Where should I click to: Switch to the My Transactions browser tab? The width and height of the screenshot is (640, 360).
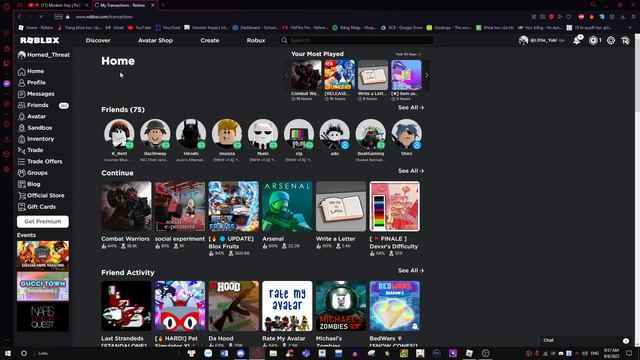pyautogui.click(x=122, y=5)
